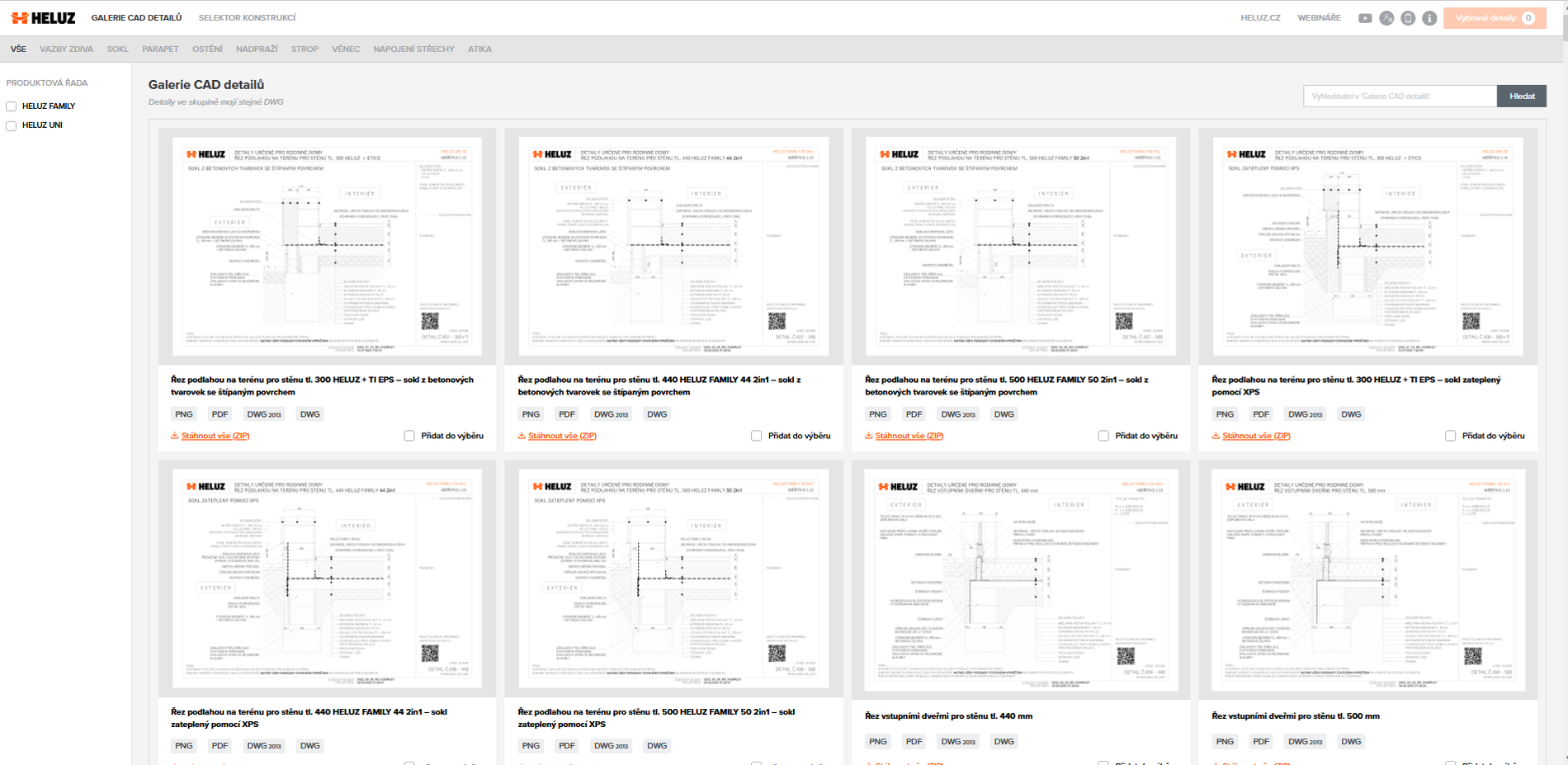
Task: Open NAPOJENÍ STŘECHY tab
Action: [413, 50]
